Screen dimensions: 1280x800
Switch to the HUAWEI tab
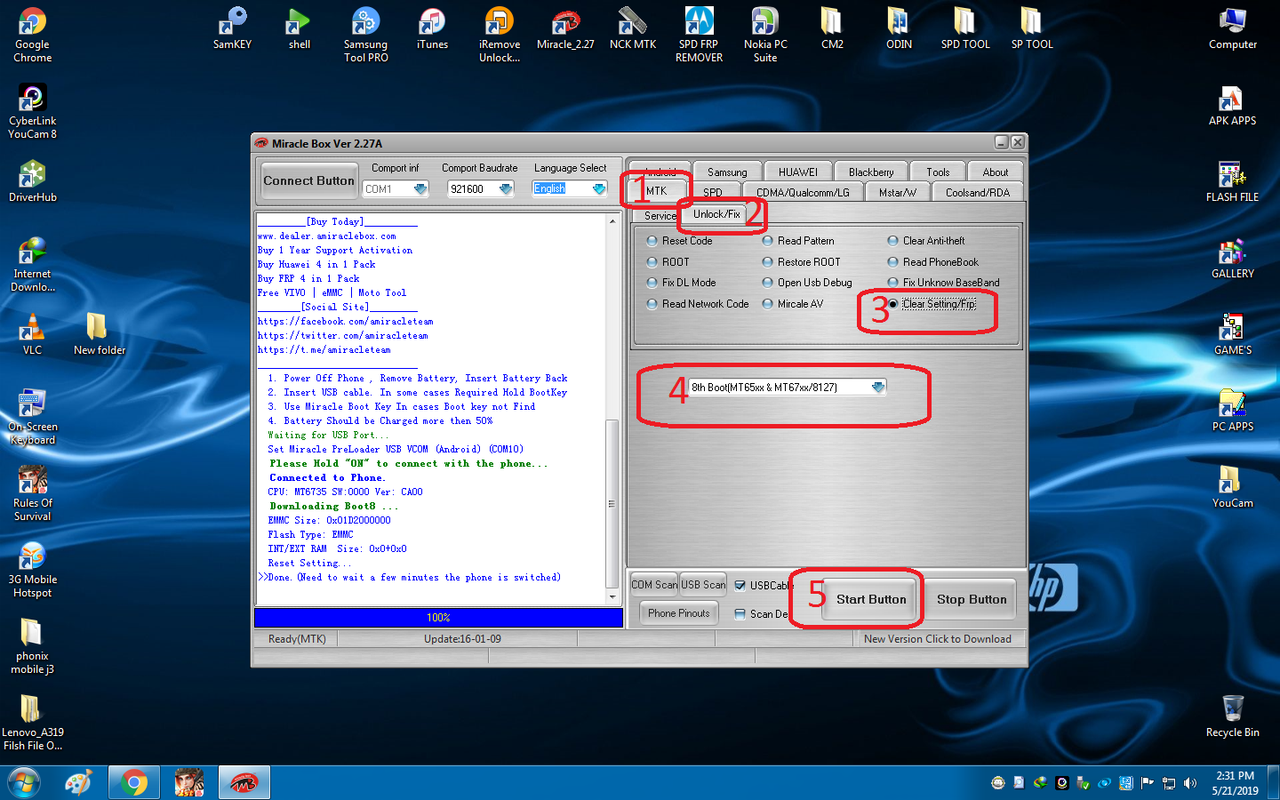(798, 172)
